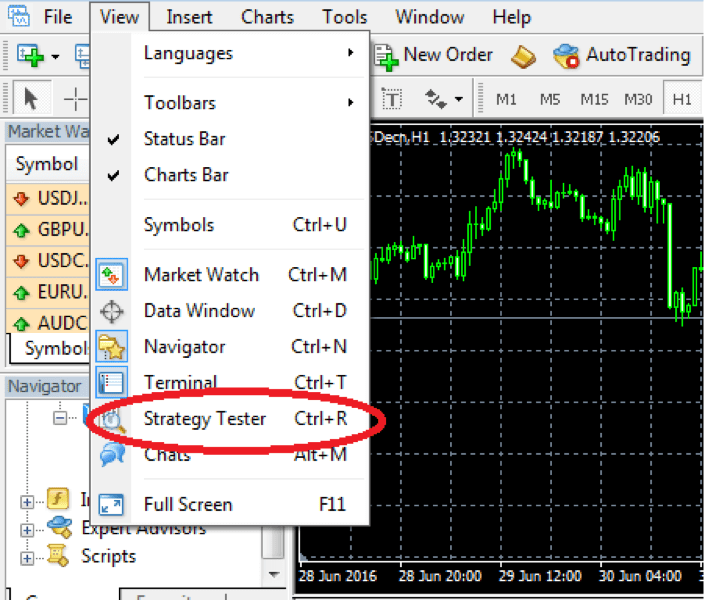Click the New Chart toolbar icon

(30, 55)
